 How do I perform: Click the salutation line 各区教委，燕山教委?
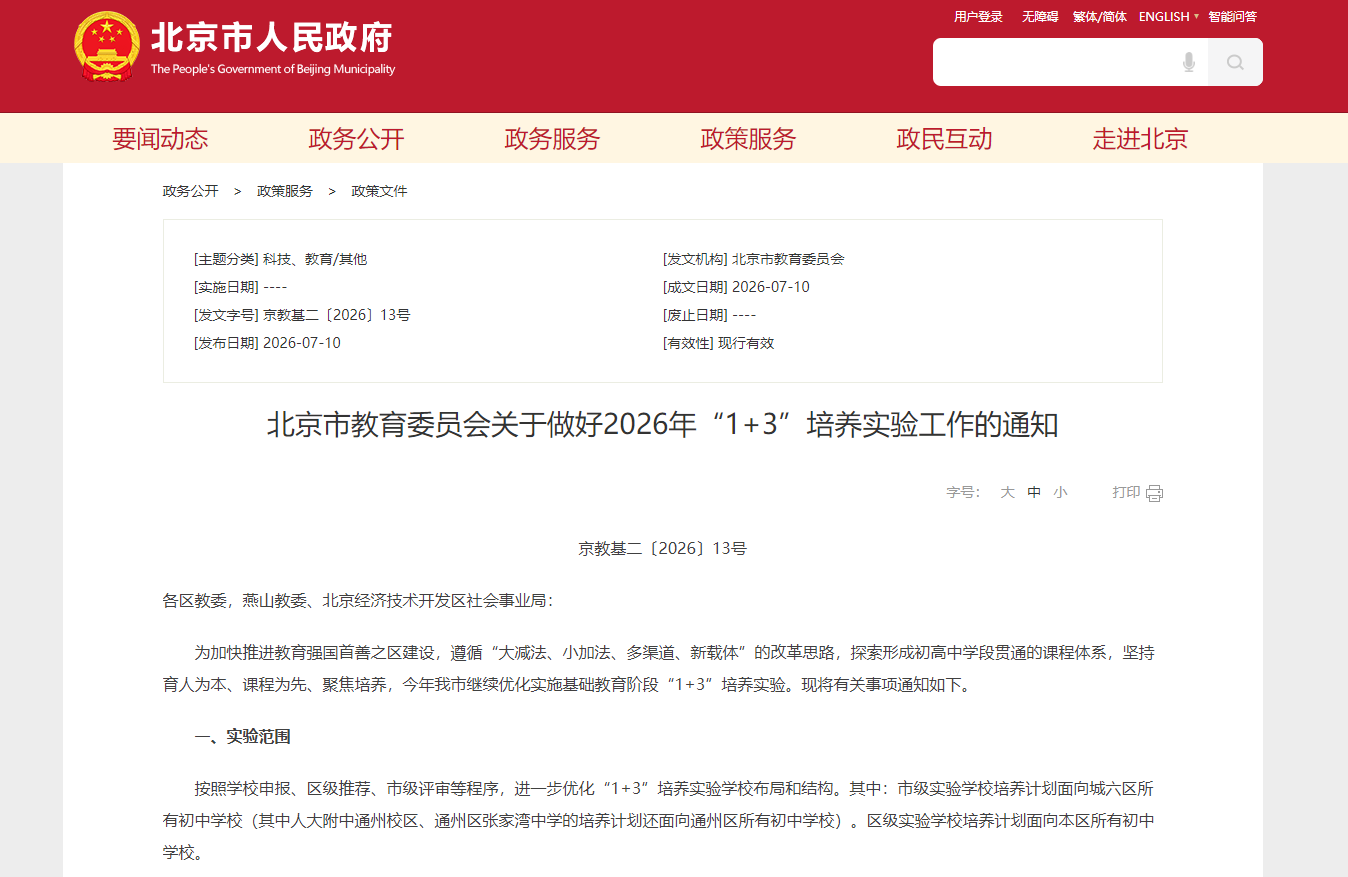[x=357, y=601]
